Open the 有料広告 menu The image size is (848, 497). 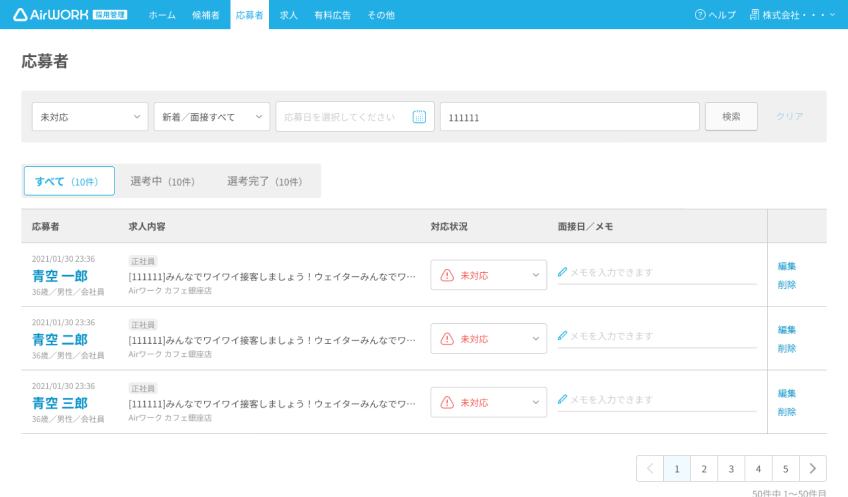point(332,15)
